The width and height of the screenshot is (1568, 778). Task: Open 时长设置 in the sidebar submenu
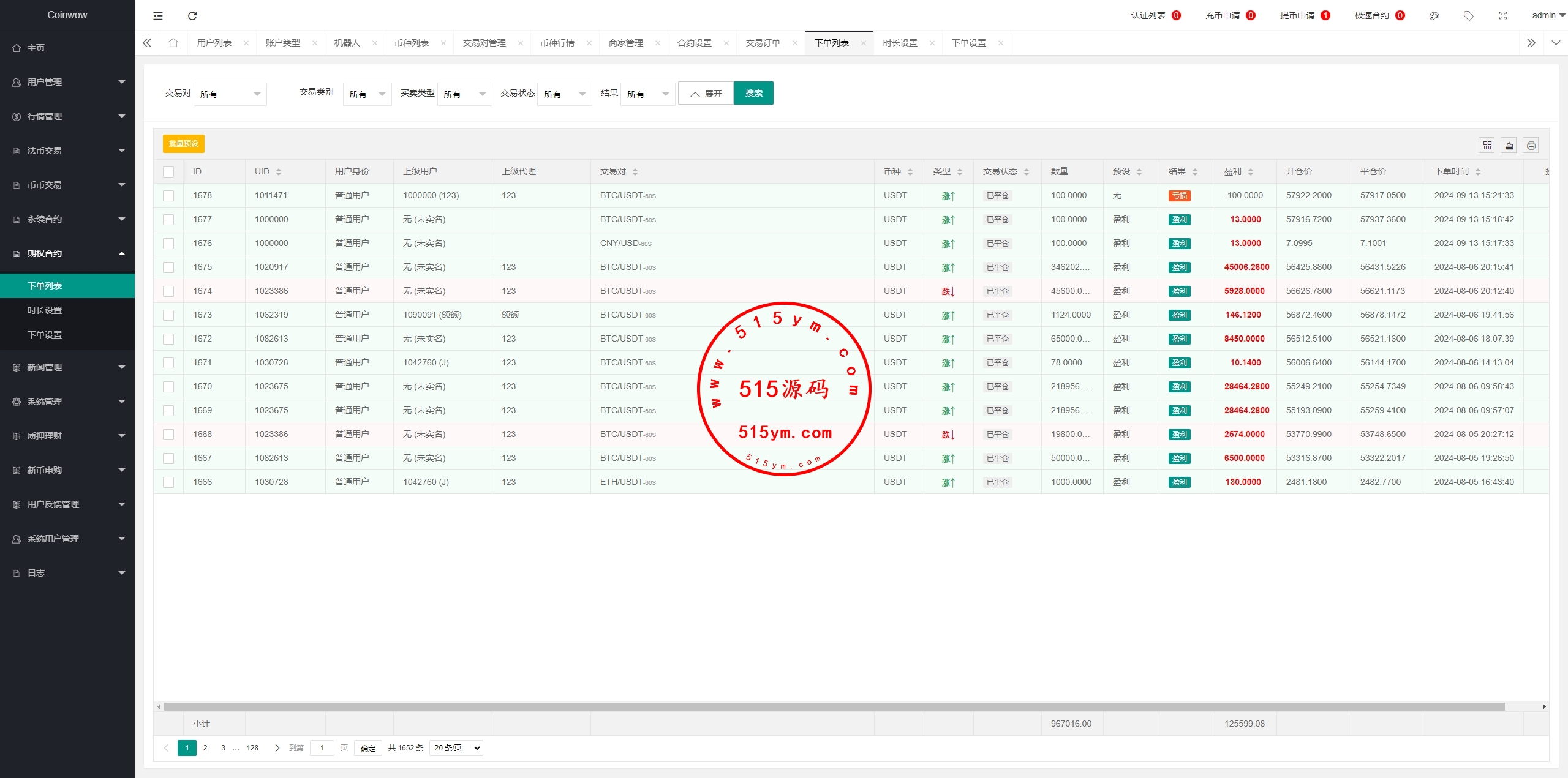click(x=45, y=310)
